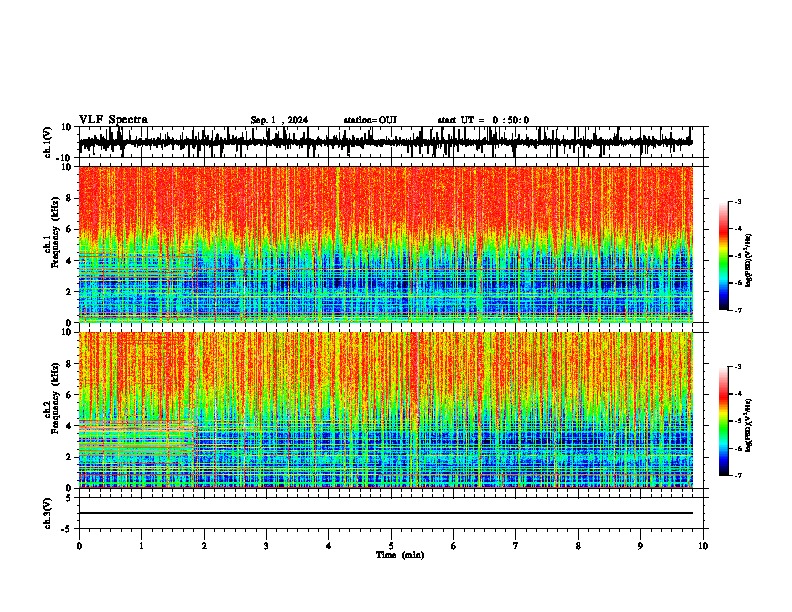Click the "-3" label on ch.1 color bar
Viewport: 792px width, 612px height.
click(x=737, y=201)
